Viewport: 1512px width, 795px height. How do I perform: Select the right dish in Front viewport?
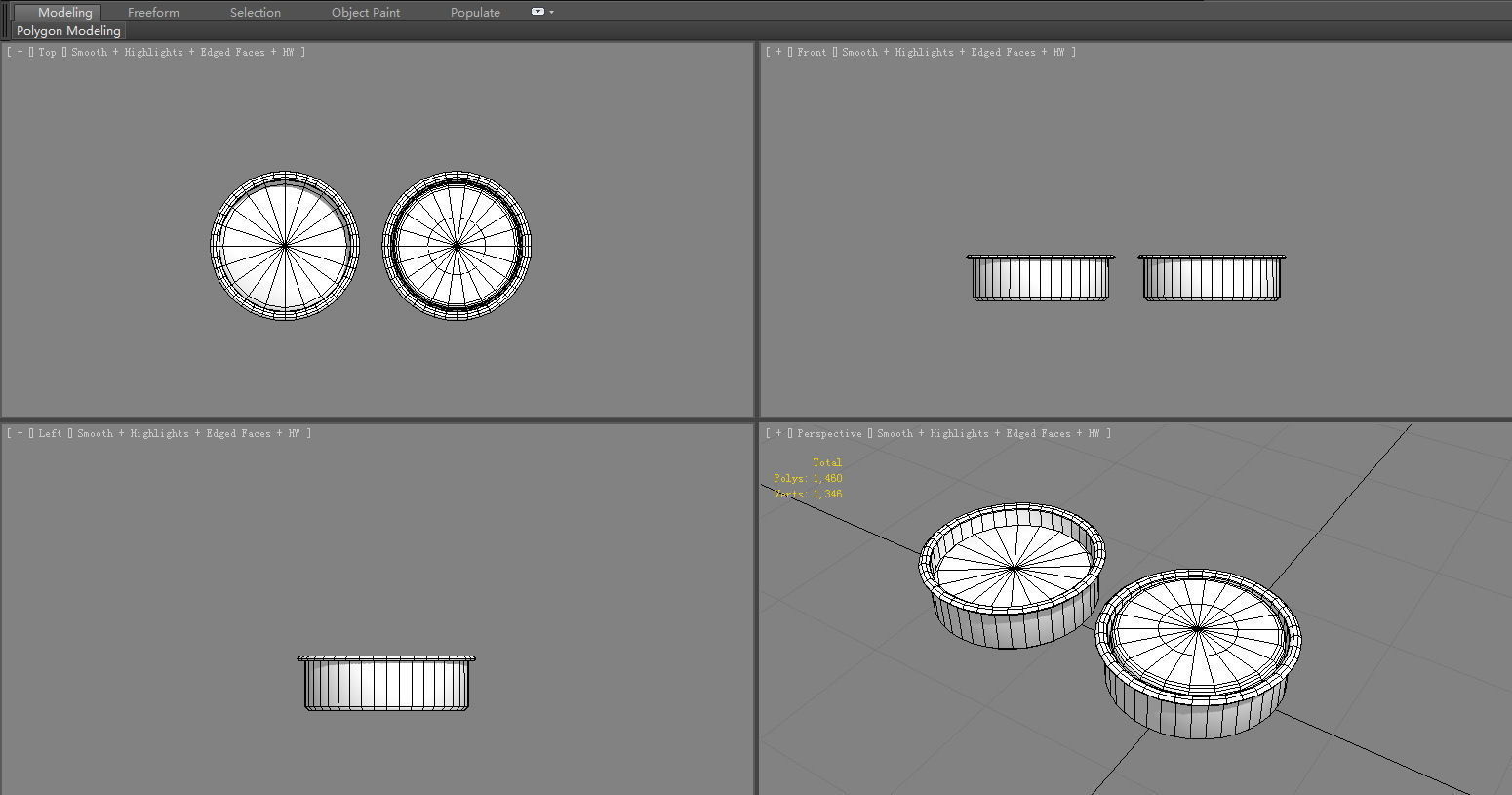click(x=1212, y=278)
